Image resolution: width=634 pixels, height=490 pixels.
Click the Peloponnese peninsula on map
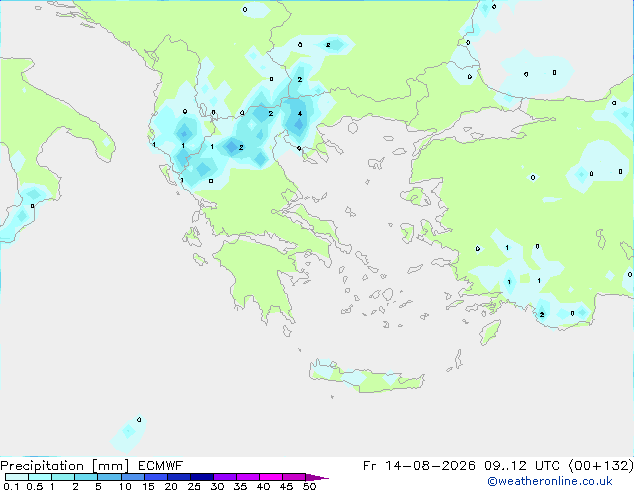click(x=263, y=275)
